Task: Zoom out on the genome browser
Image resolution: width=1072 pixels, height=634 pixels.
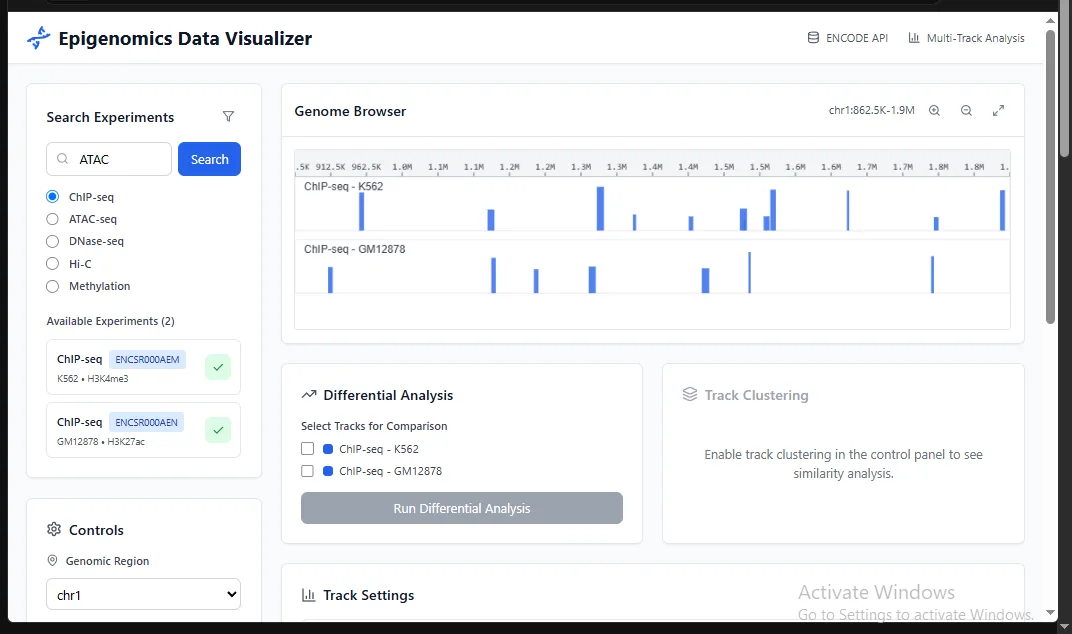Action: click(x=966, y=111)
